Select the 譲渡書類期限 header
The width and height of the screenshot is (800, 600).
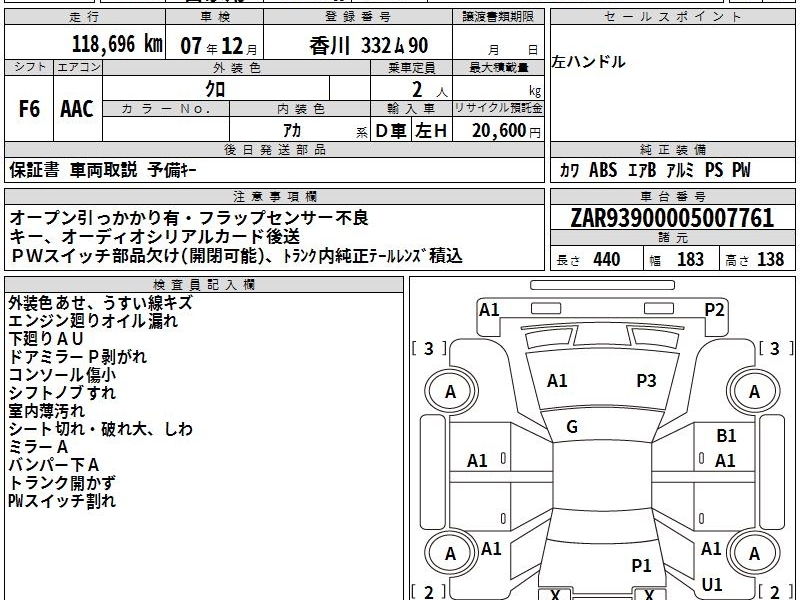point(498,17)
